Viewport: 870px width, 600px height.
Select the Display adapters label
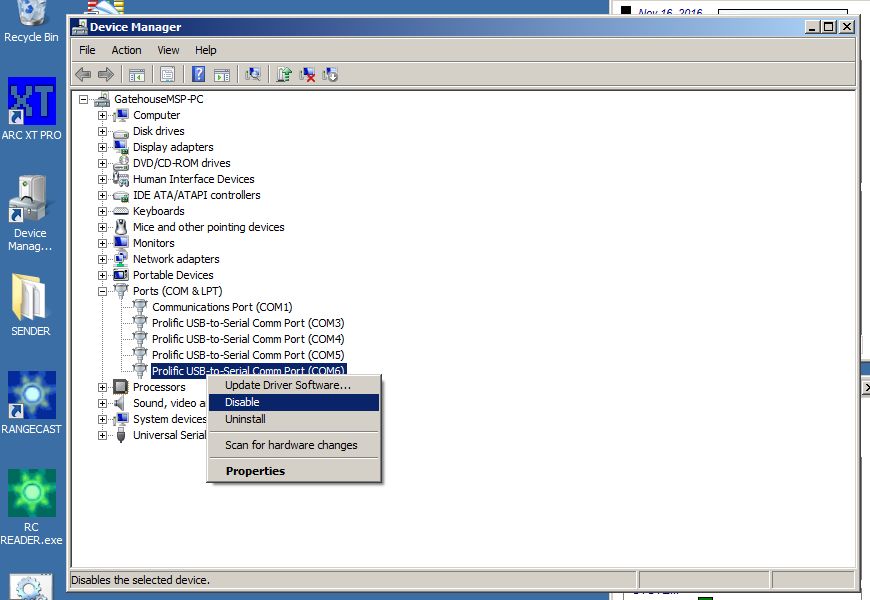tap(173, 147)
